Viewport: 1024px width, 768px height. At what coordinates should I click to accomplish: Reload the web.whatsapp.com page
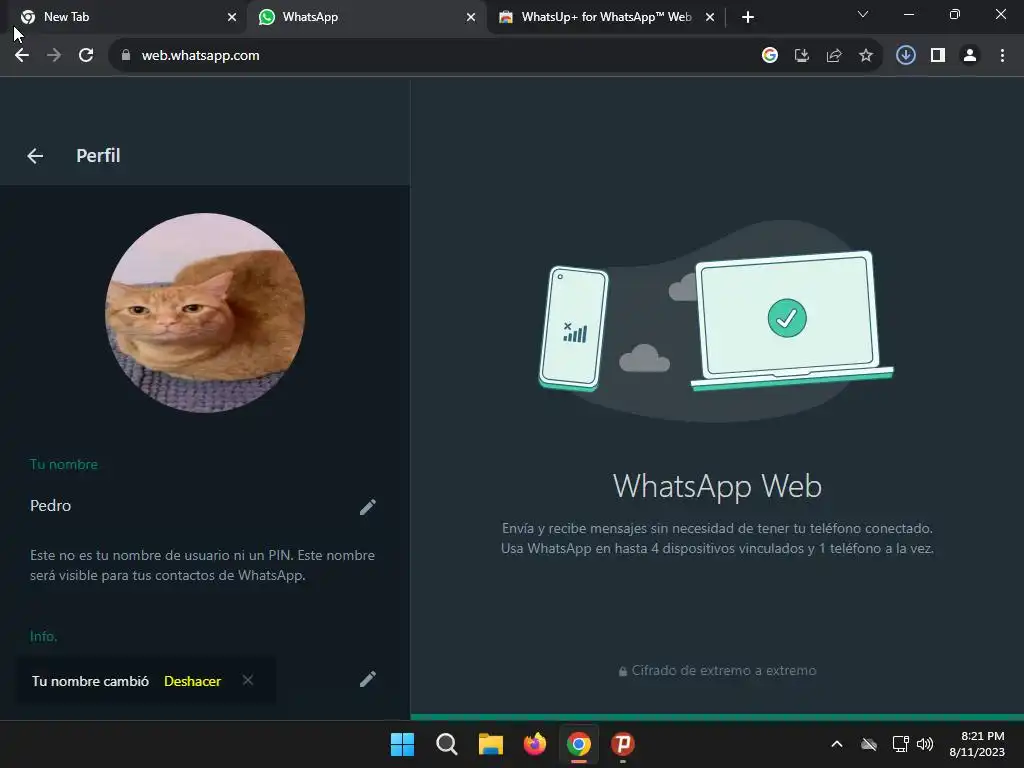(86, 56)
